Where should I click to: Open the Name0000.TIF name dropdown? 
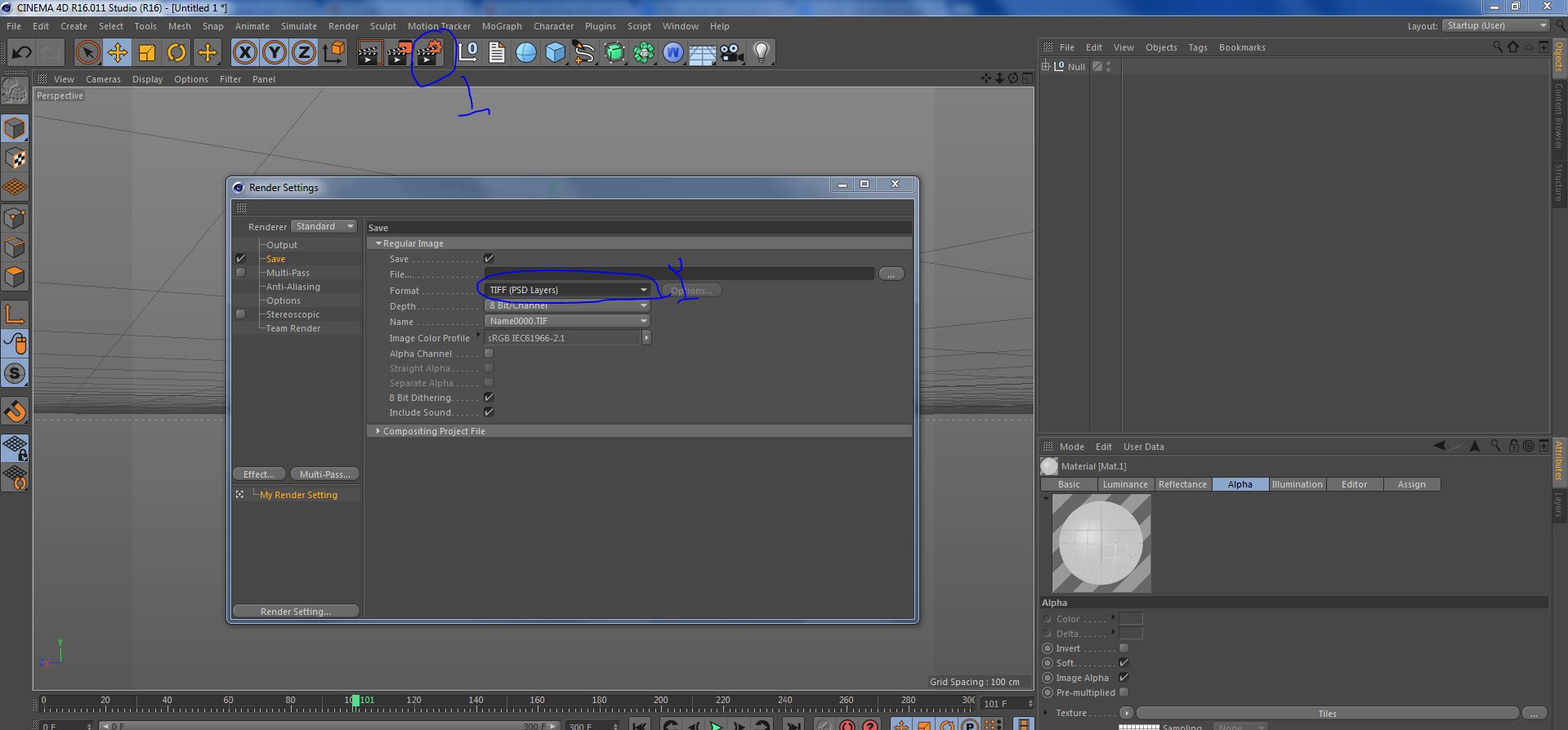567,321
